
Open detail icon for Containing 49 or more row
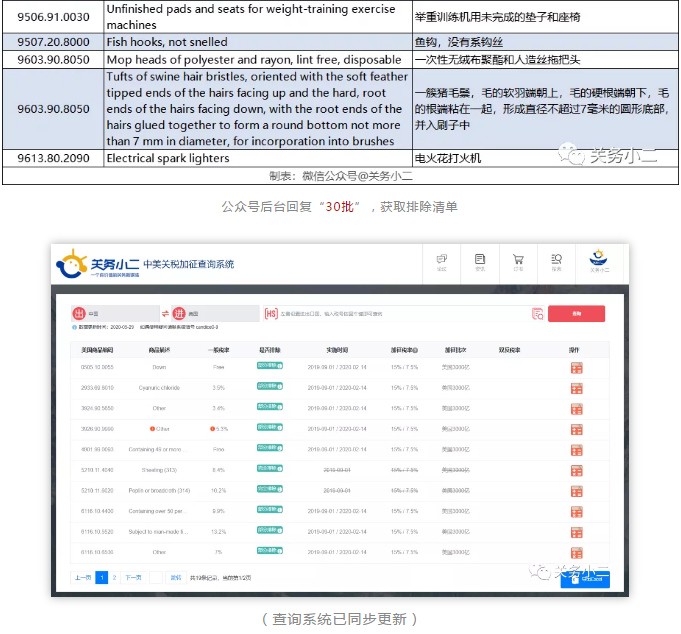pos(576,450)
